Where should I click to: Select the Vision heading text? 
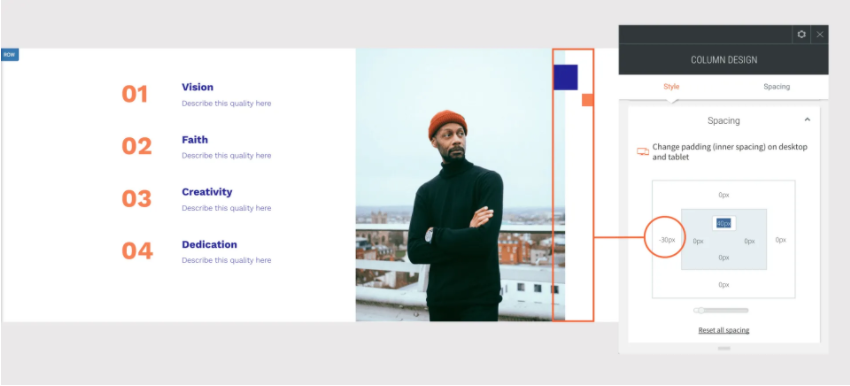click(197, 87)
